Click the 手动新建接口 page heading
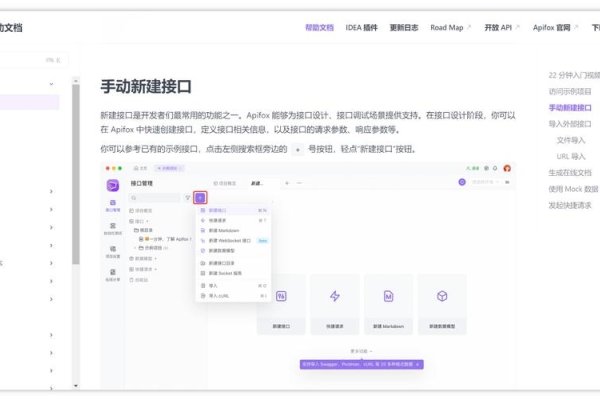The height and width of the screenshot is (400, 600). point(146,87)
